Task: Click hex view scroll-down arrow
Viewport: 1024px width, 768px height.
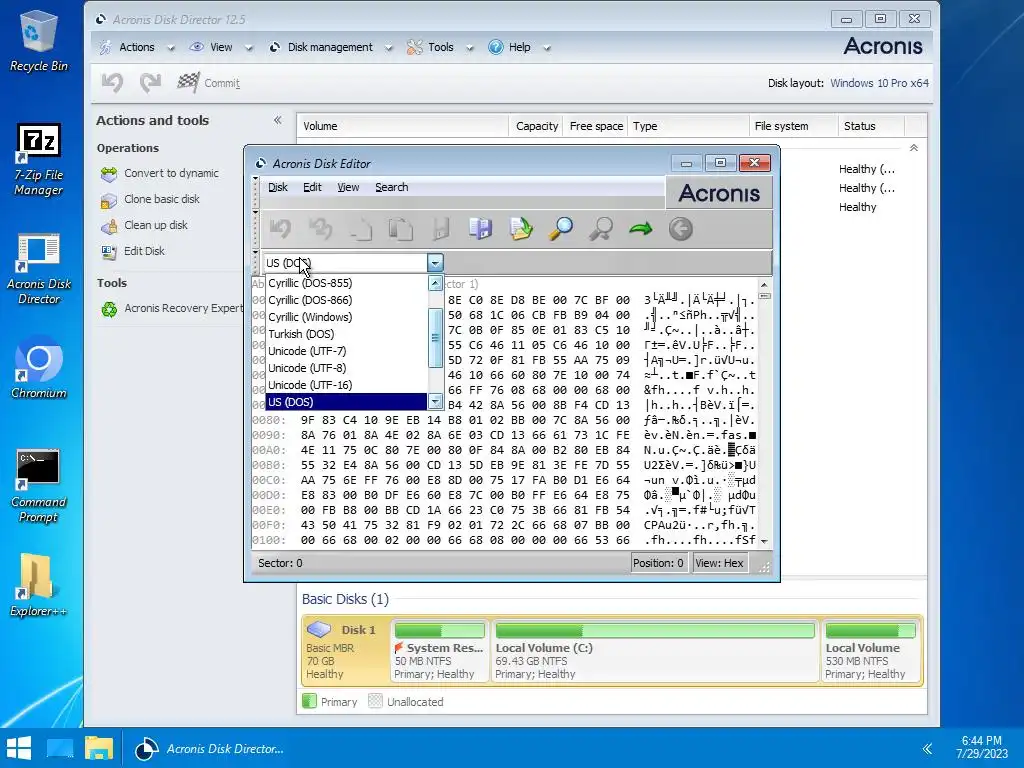Action: (764, 541)
